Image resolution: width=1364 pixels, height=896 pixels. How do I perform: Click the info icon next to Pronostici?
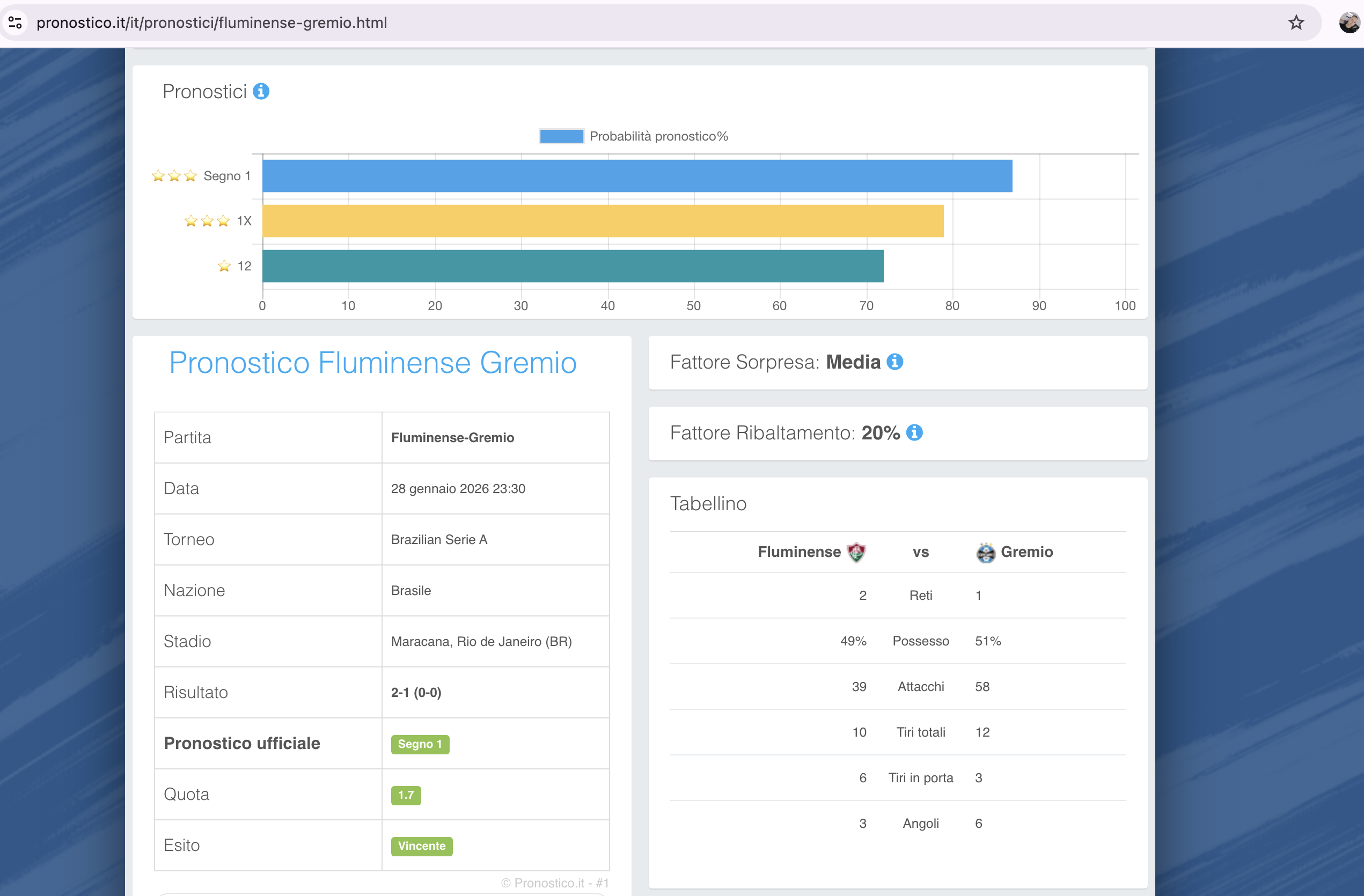point(261,92)
